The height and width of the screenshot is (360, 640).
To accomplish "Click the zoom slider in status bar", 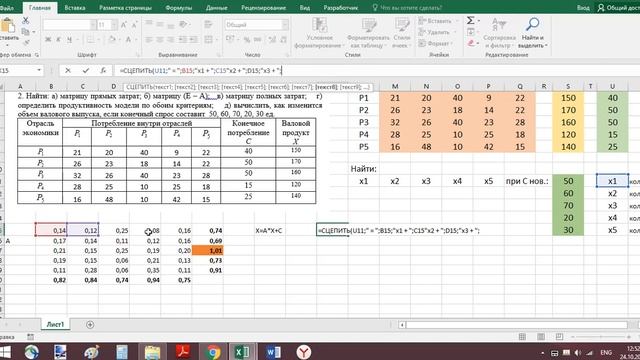I will click(x=601, y=337).
